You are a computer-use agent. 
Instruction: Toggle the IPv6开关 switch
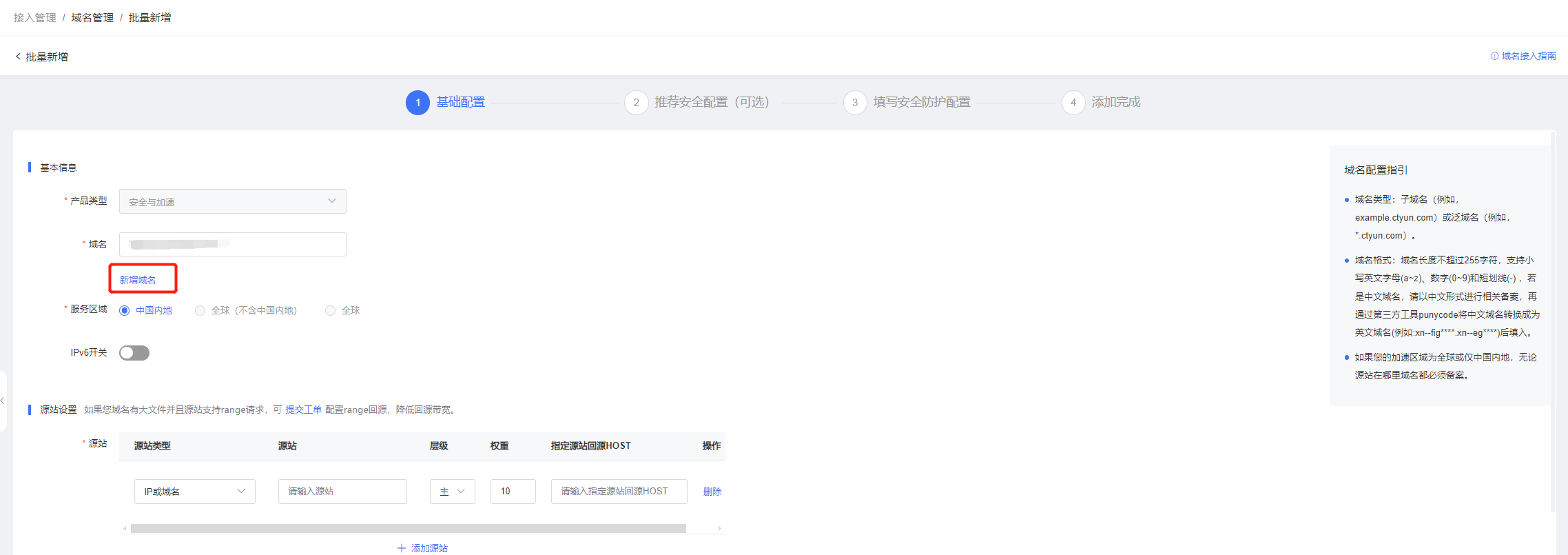134,353
